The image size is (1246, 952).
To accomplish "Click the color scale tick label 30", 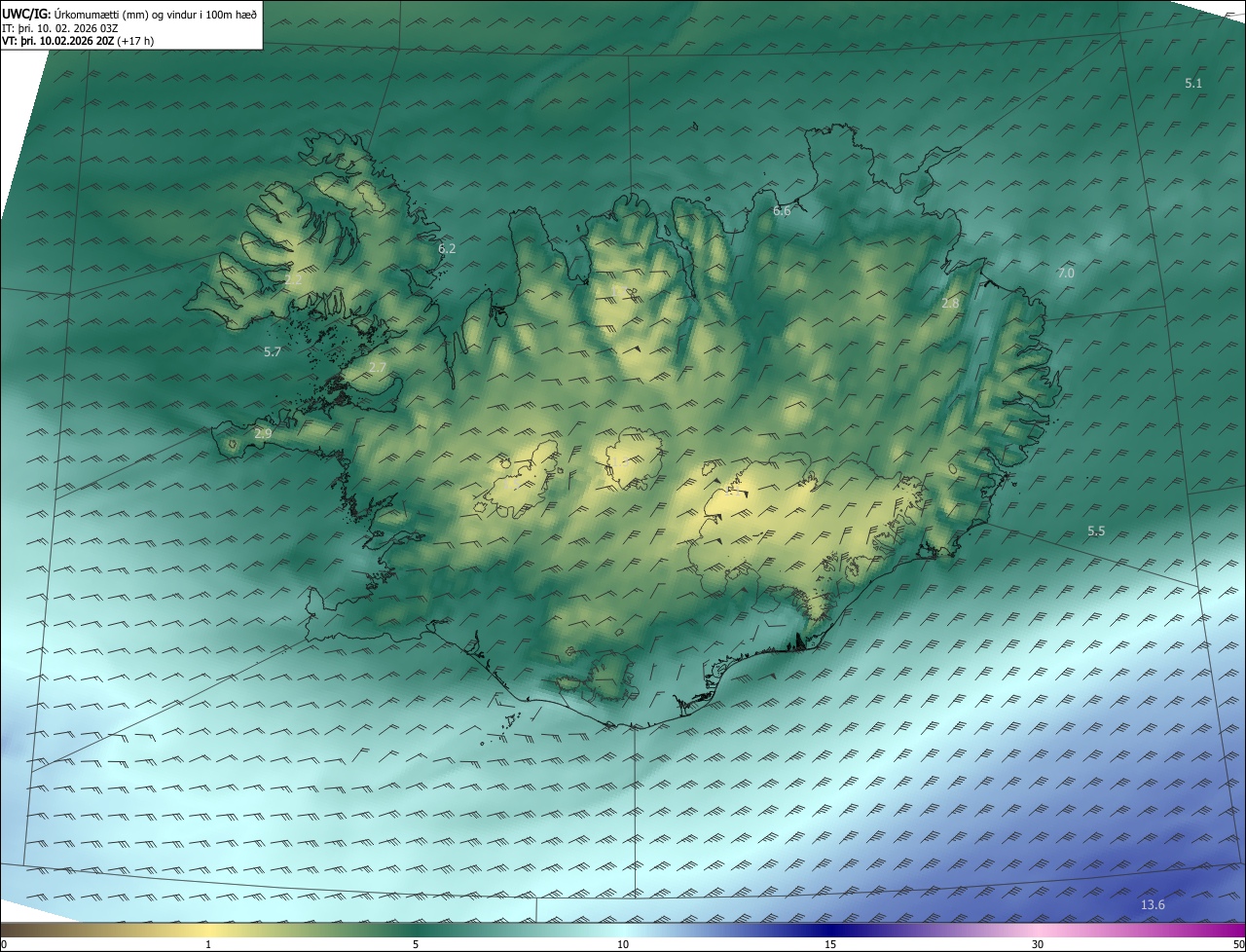I will 1038,944.
